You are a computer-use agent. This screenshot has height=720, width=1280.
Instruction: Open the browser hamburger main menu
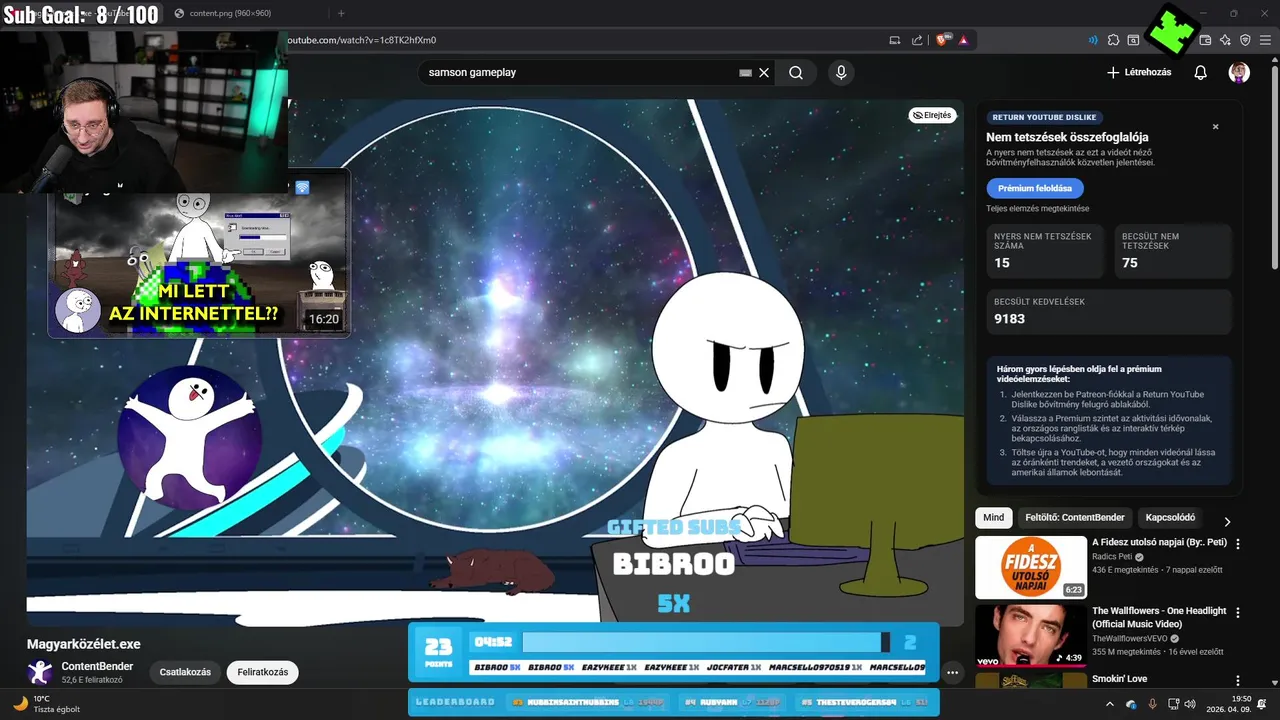pyautogui.click(x=1265, y=40)
